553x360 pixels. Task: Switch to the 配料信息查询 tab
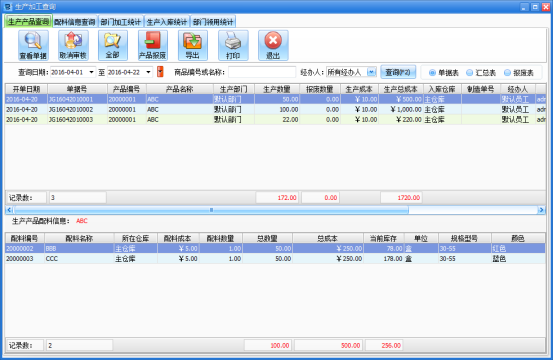[x=74, y=22]
